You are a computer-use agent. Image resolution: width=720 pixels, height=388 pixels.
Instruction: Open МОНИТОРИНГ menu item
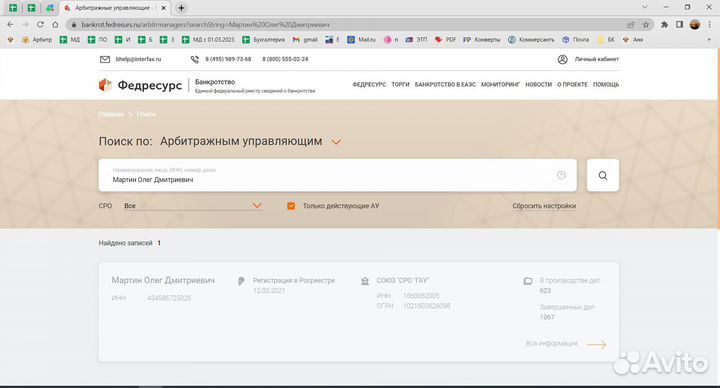(x=500, y=84)
